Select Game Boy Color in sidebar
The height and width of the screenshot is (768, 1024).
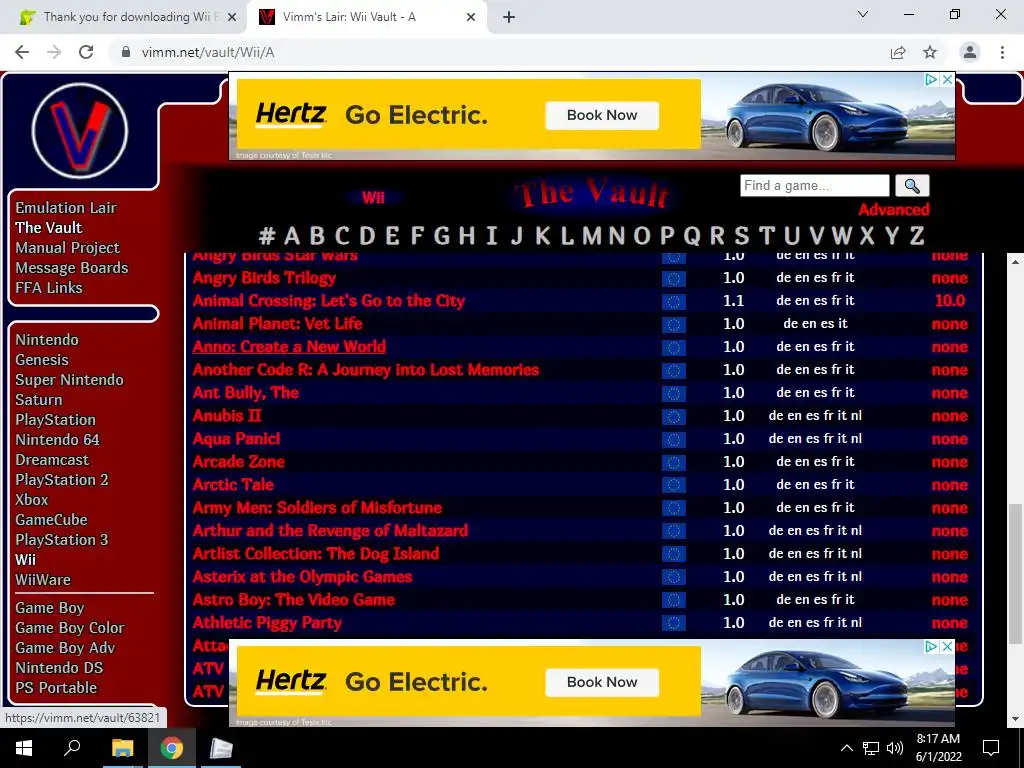tap(70, 628)
